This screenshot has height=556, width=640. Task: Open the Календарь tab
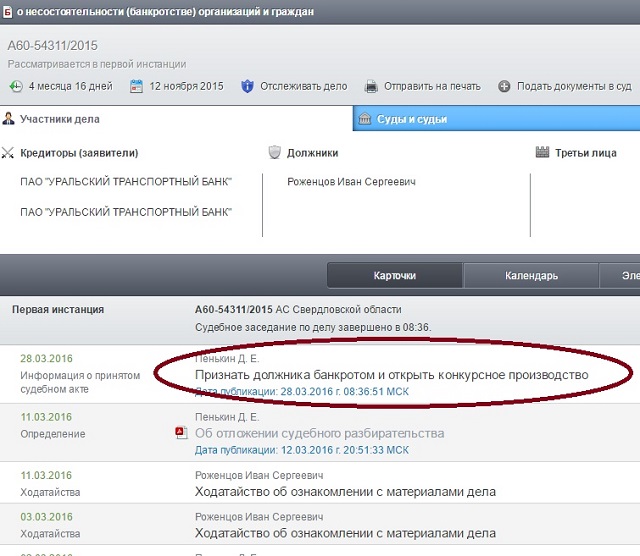click(x=530, y=276)
